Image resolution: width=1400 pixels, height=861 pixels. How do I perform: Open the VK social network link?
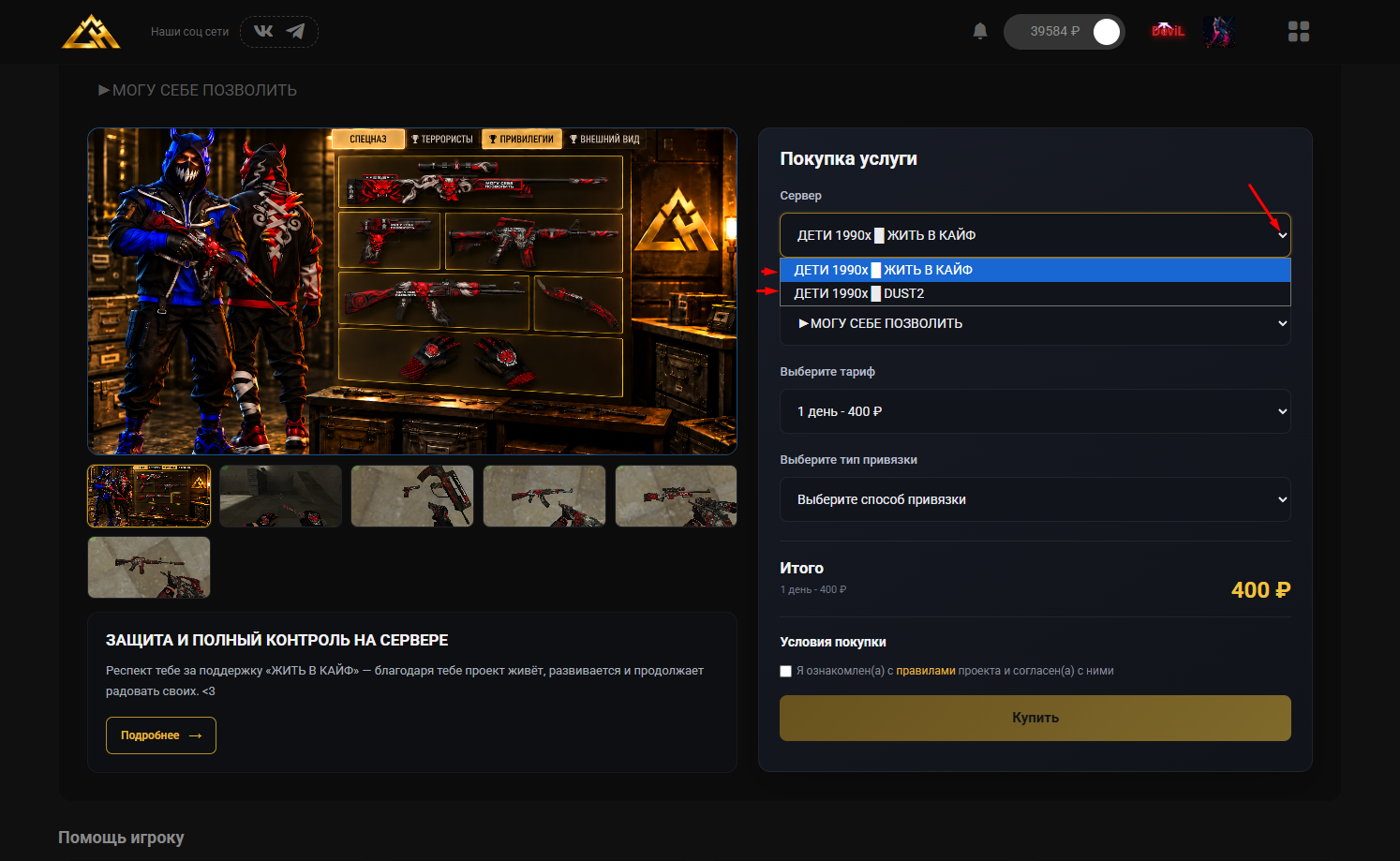[263, 31]
